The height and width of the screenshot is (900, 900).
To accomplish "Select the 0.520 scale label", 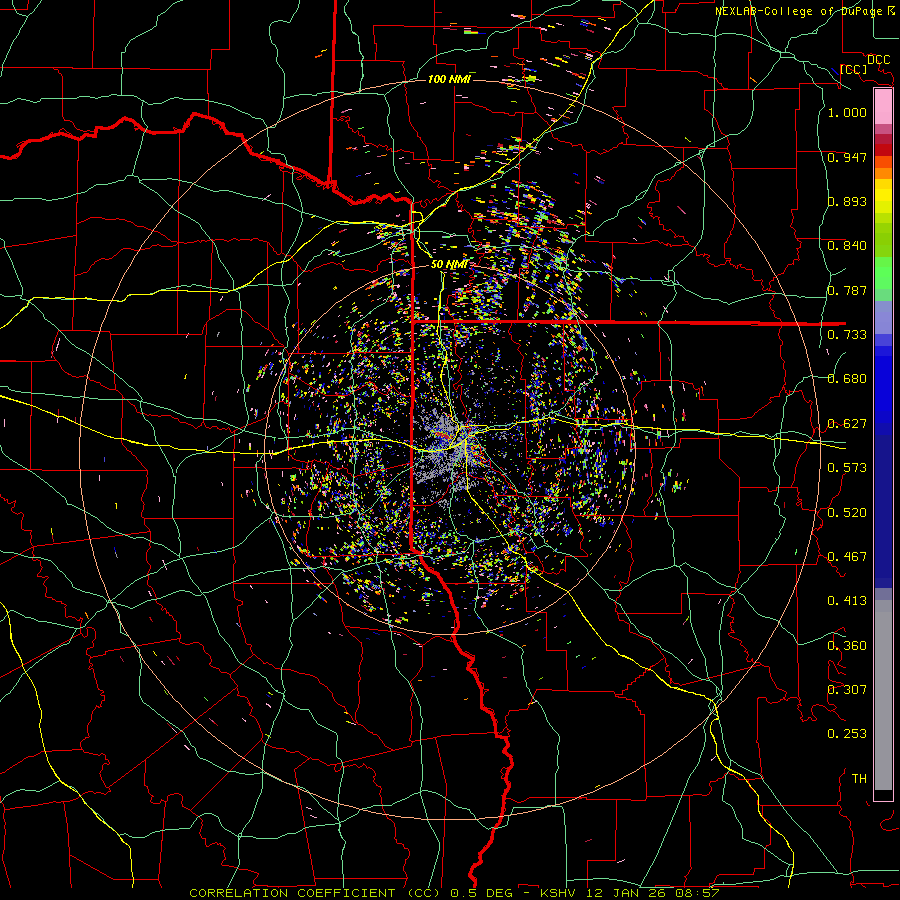I will coord(847,513).
